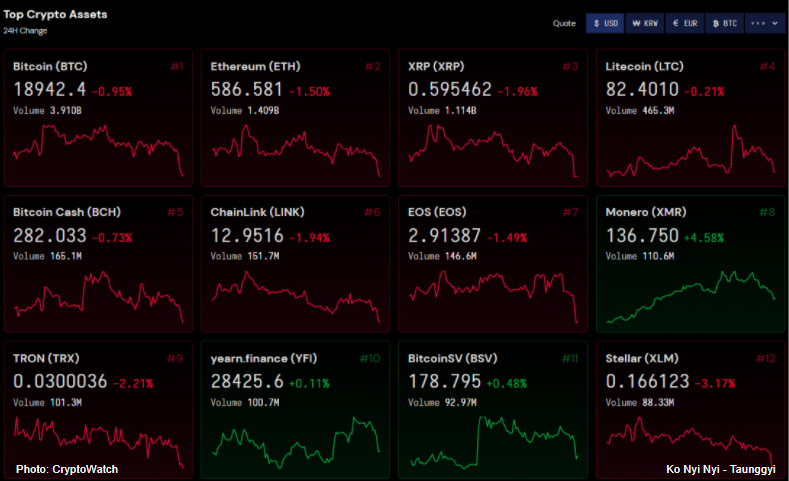The image size is (789, 481).
Task: Click the Litecoin -0.21% change value
Action: pos(704,92)
